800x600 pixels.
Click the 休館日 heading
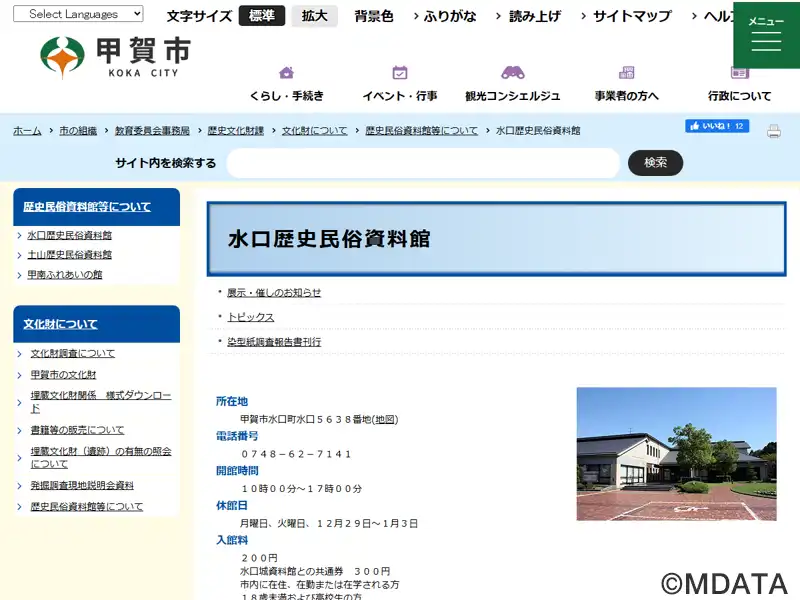pyautogui.click(x=232, y=506)
